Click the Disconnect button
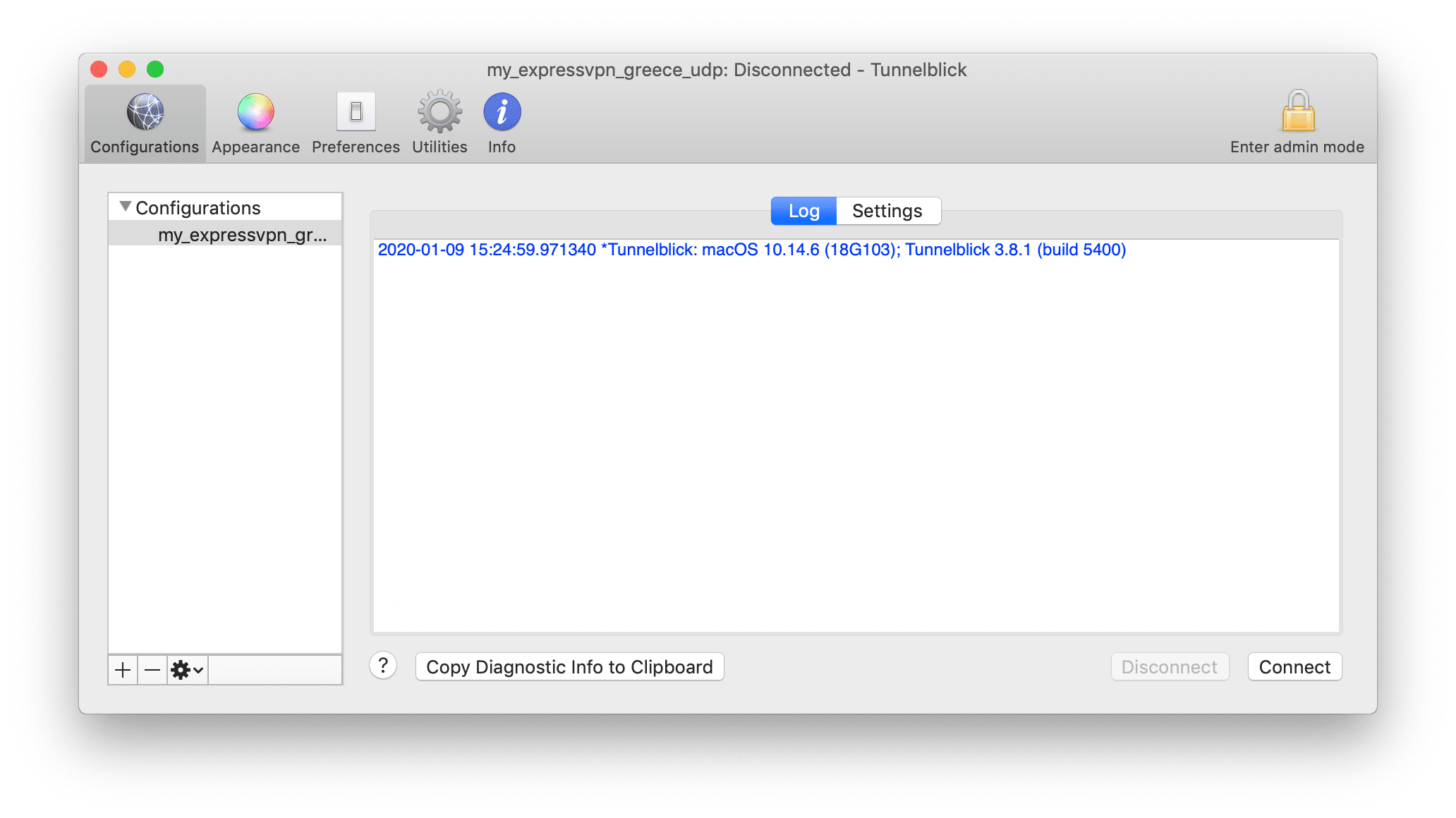Screen dimensions: 1456x818 tap(1168, 667)
